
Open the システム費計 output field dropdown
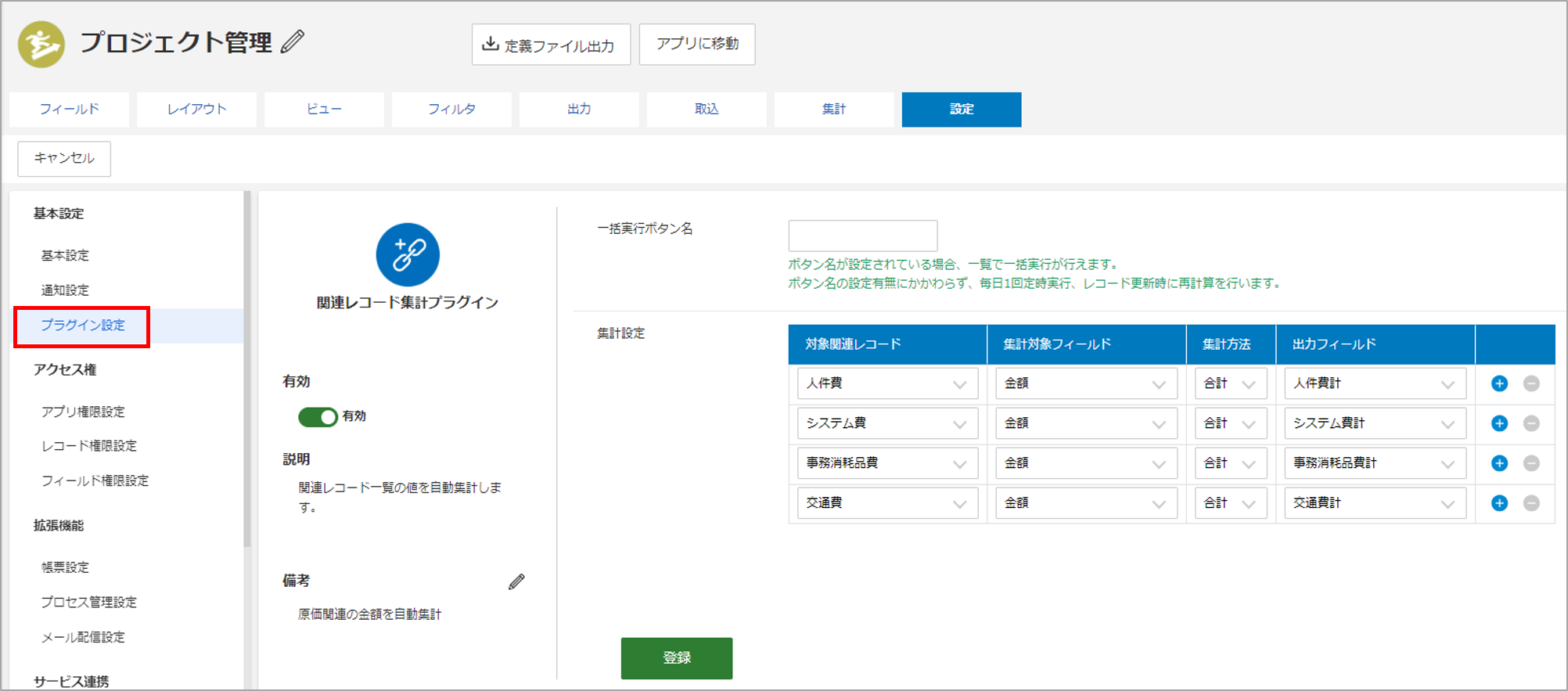1375,423
